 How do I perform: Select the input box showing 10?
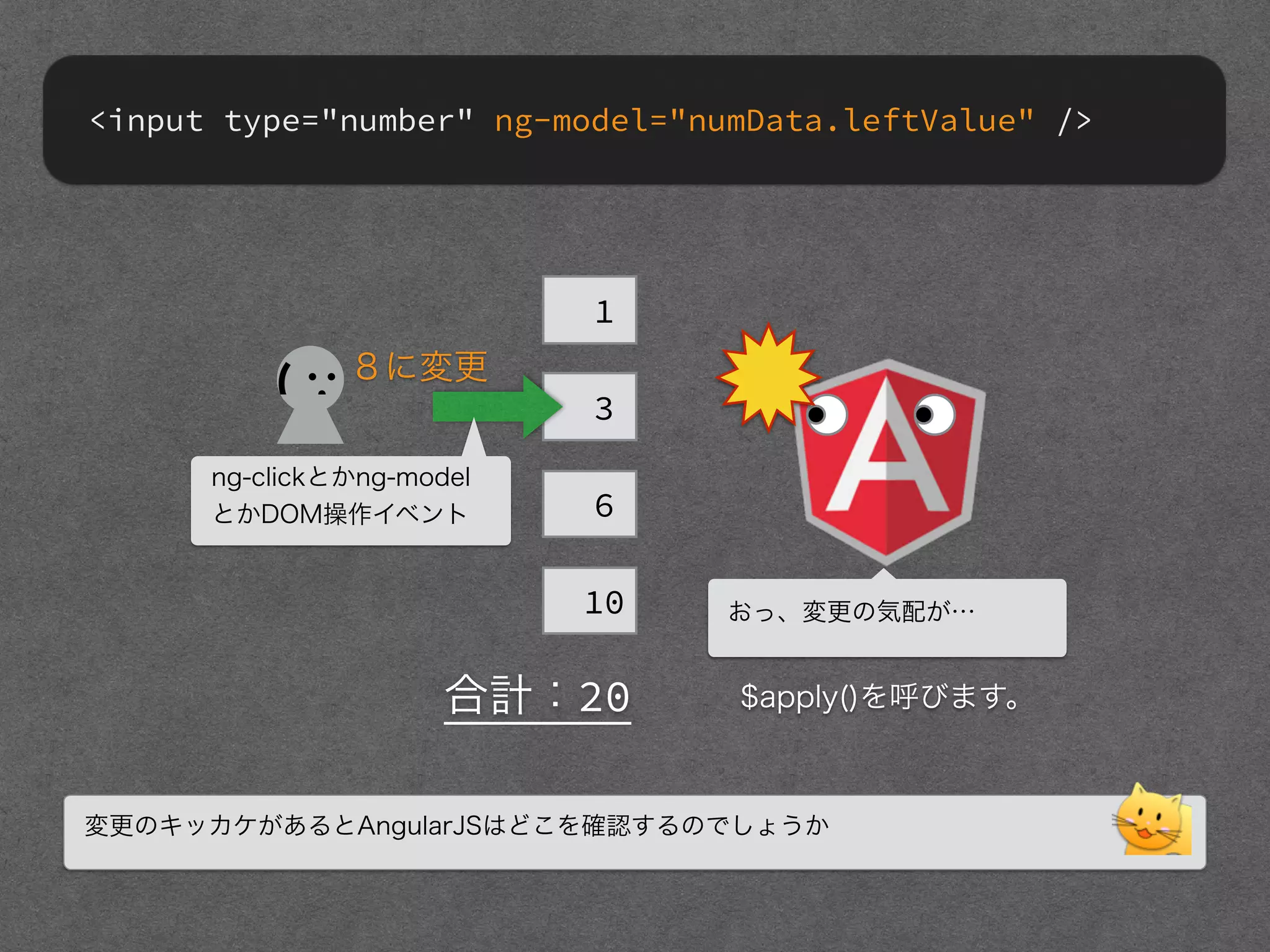(590, 601)
